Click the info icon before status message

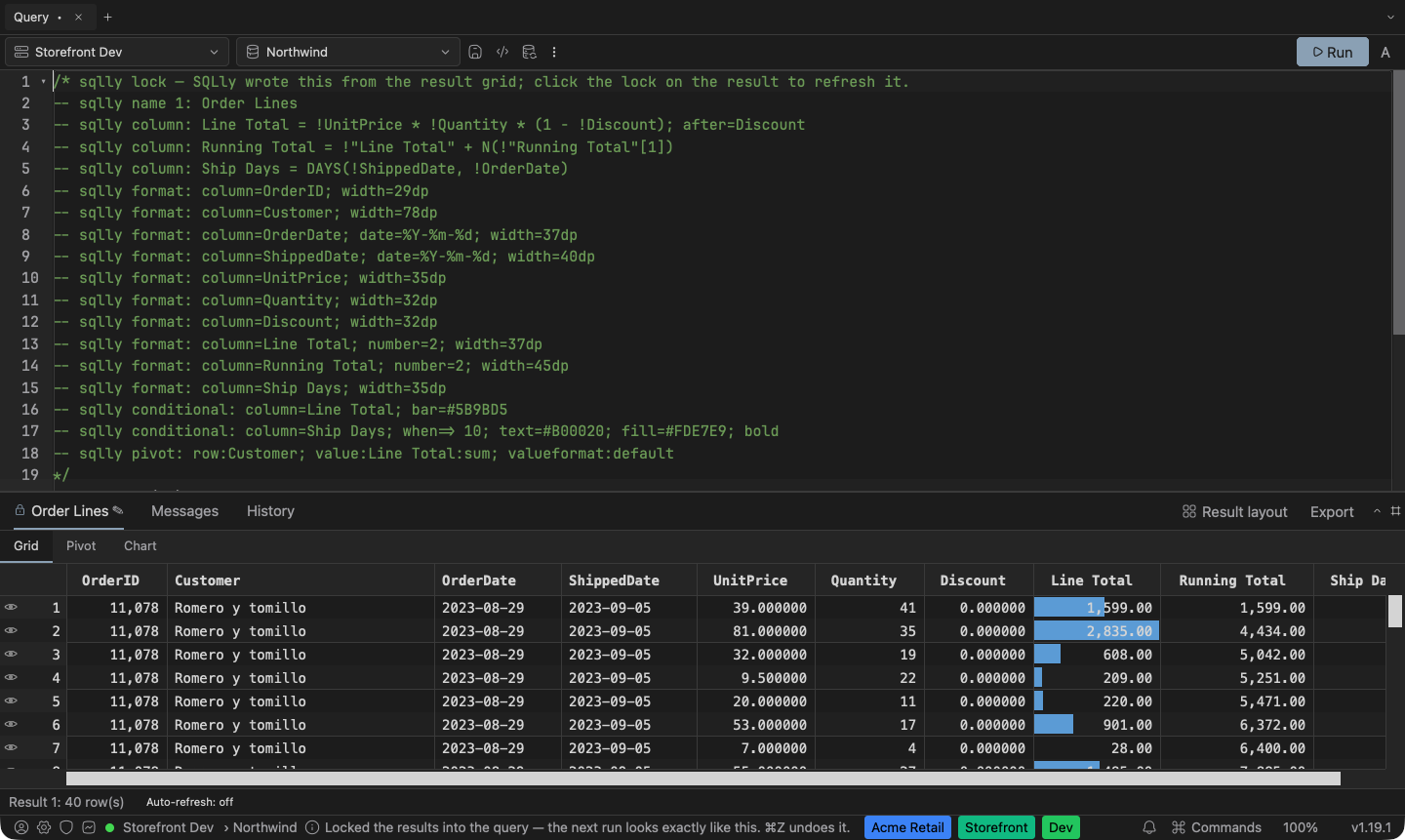(312, 827)
